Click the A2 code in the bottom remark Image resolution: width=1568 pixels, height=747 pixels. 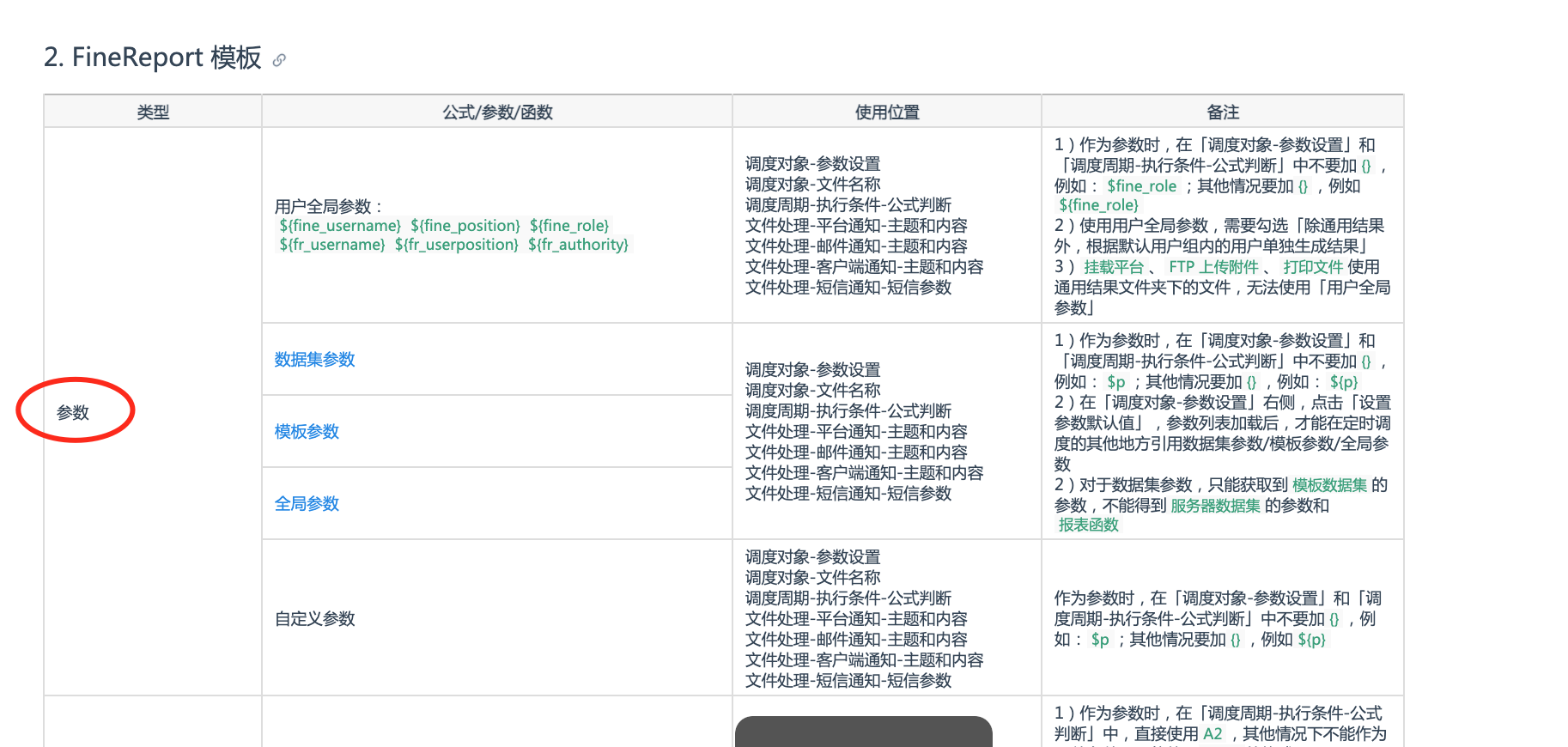[x=1212, y=734]
